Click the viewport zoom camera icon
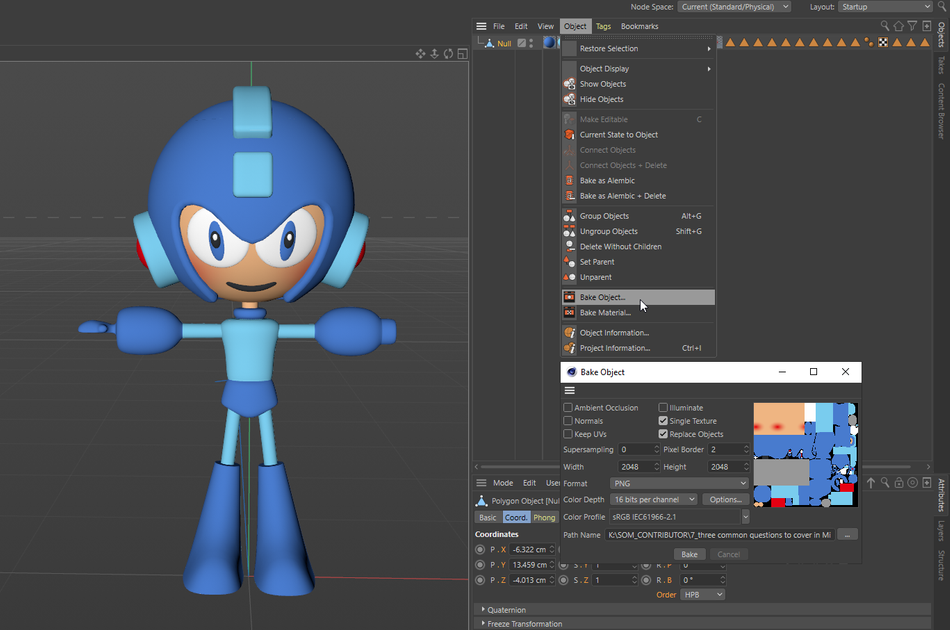The width and height of the screenshot is (950, 630). 434,54
